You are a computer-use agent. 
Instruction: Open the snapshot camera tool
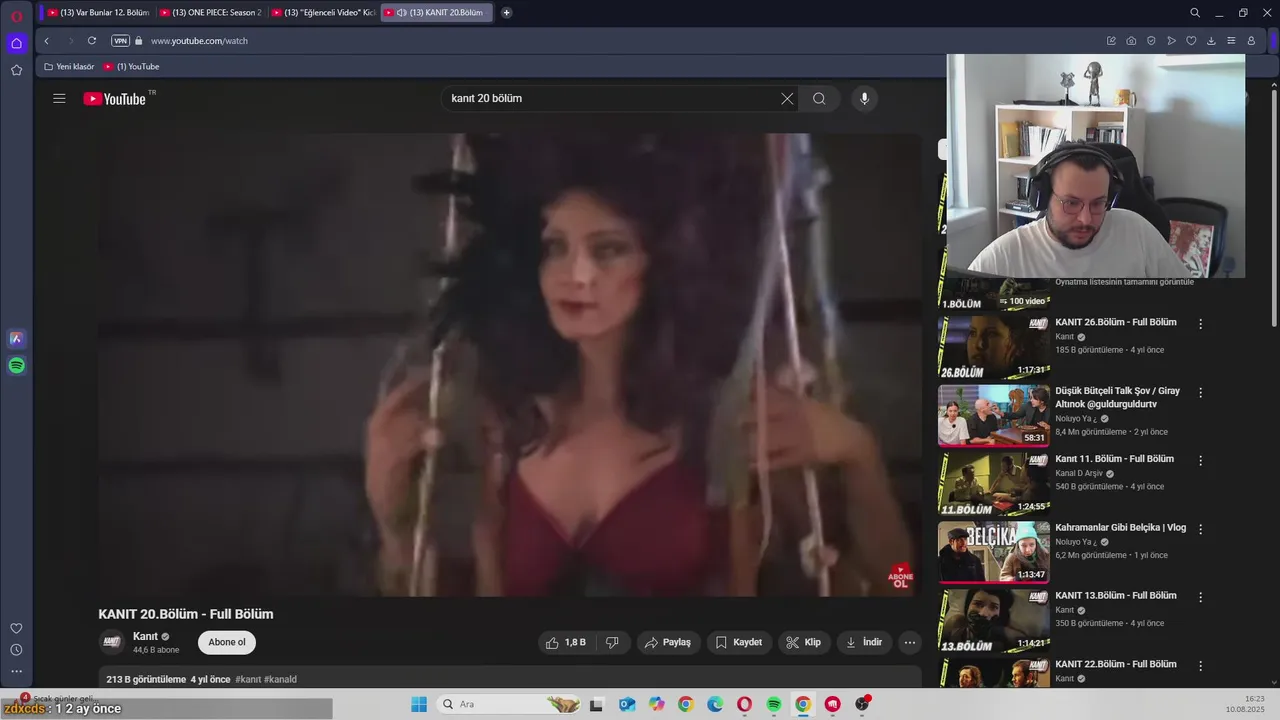pos(1131,41)
